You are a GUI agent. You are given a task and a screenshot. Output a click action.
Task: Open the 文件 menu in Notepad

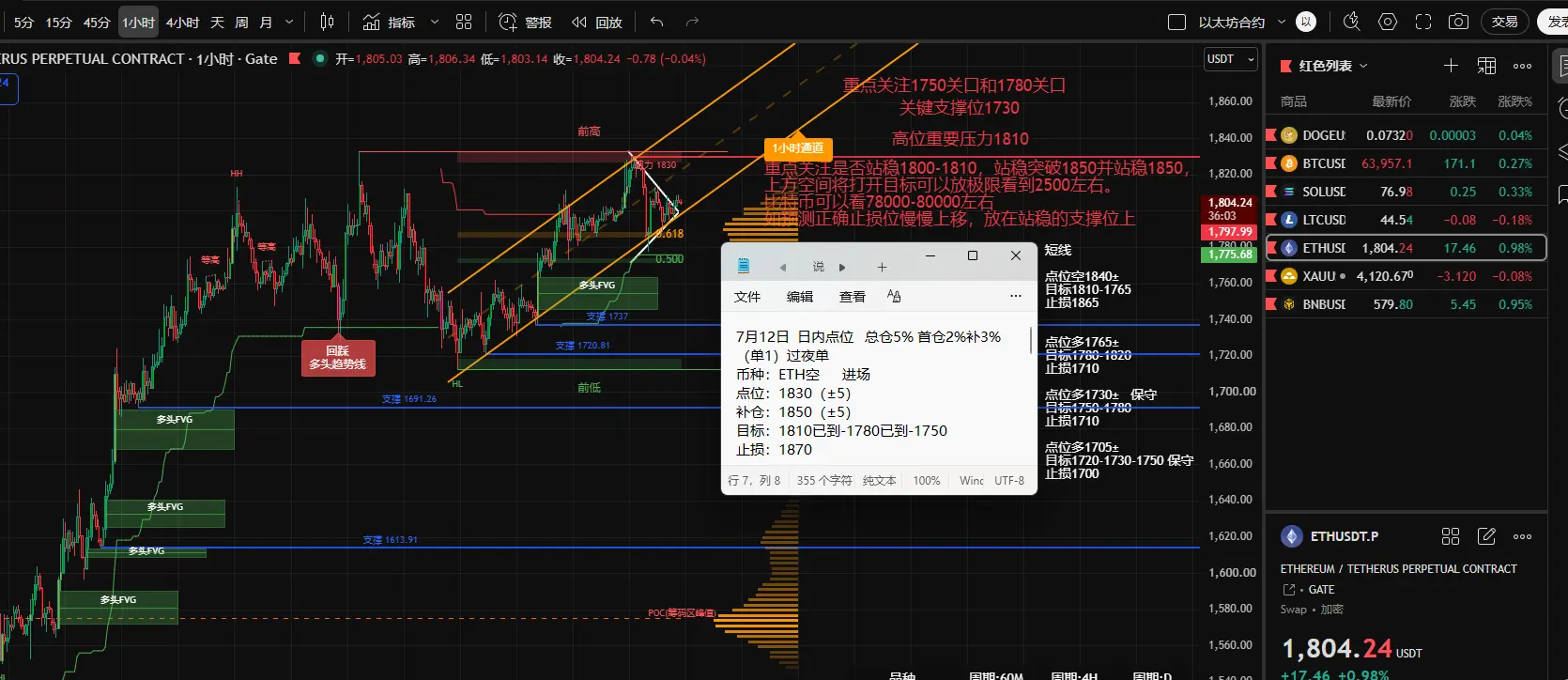point(747,296)
